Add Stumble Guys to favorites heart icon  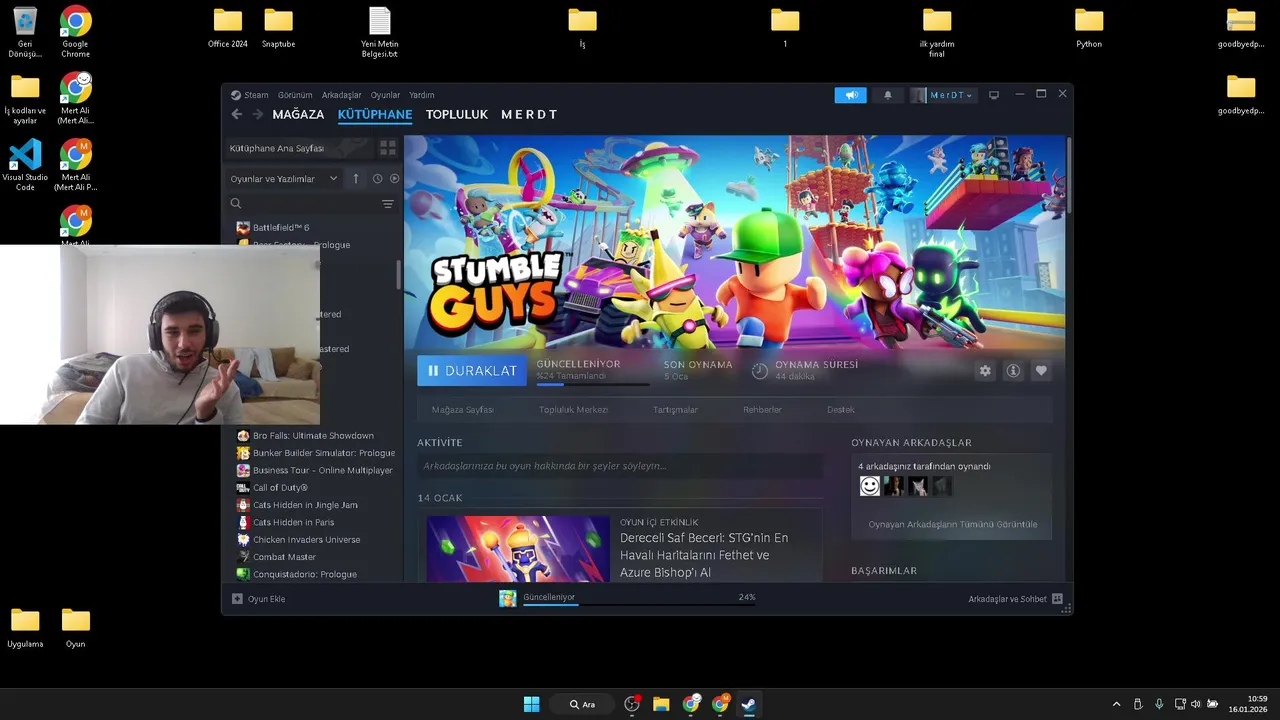[1041, 371]
